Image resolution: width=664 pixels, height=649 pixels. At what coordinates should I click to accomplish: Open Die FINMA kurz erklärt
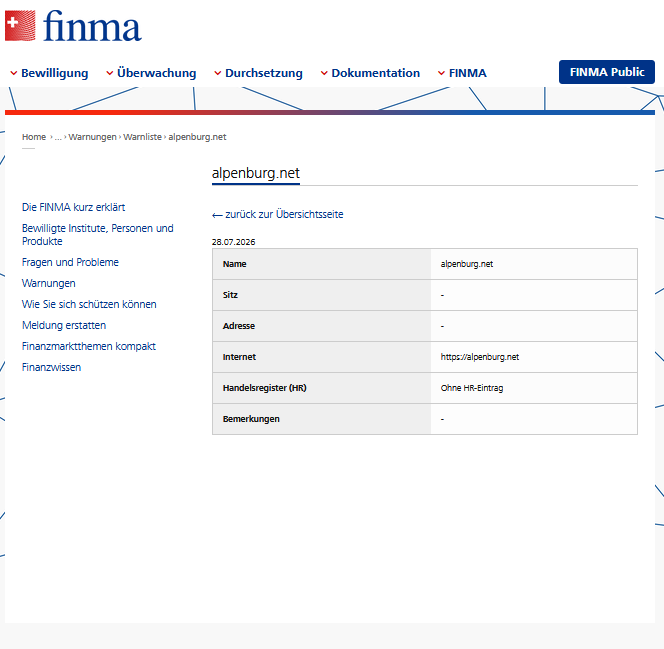pyautogui.click(x=73, y=207)
